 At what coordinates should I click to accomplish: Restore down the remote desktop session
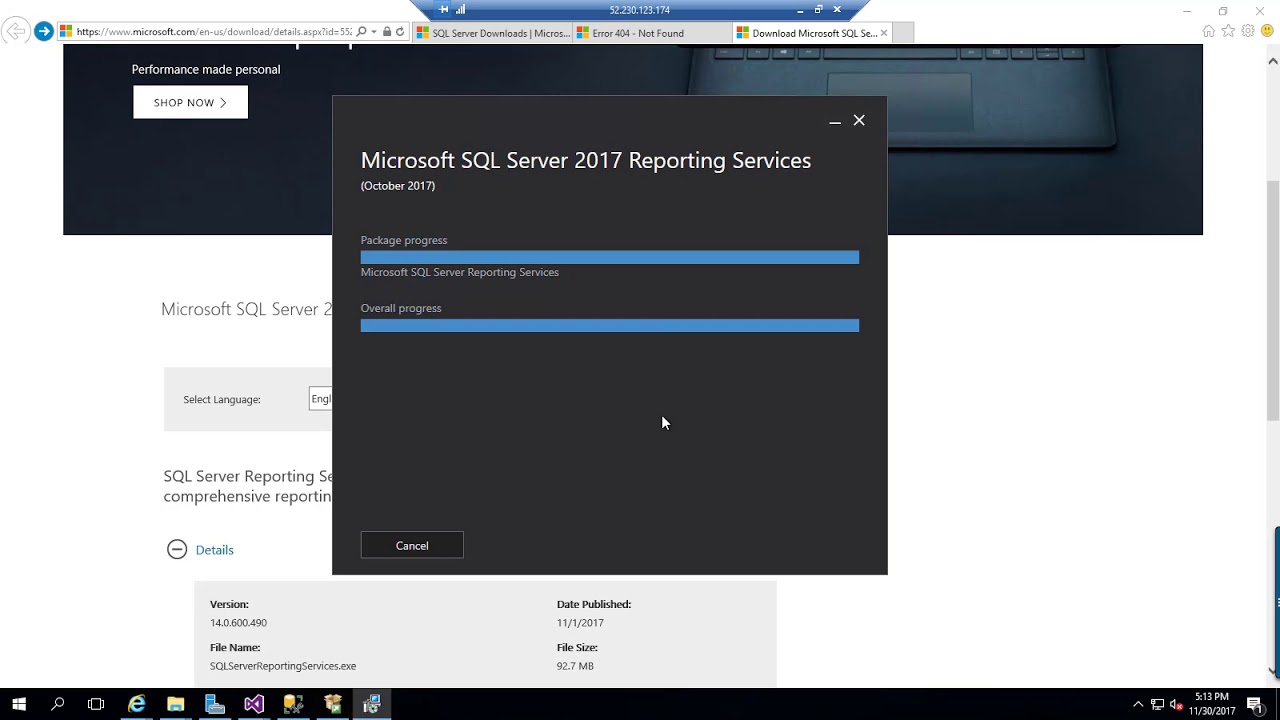[818, 10]
